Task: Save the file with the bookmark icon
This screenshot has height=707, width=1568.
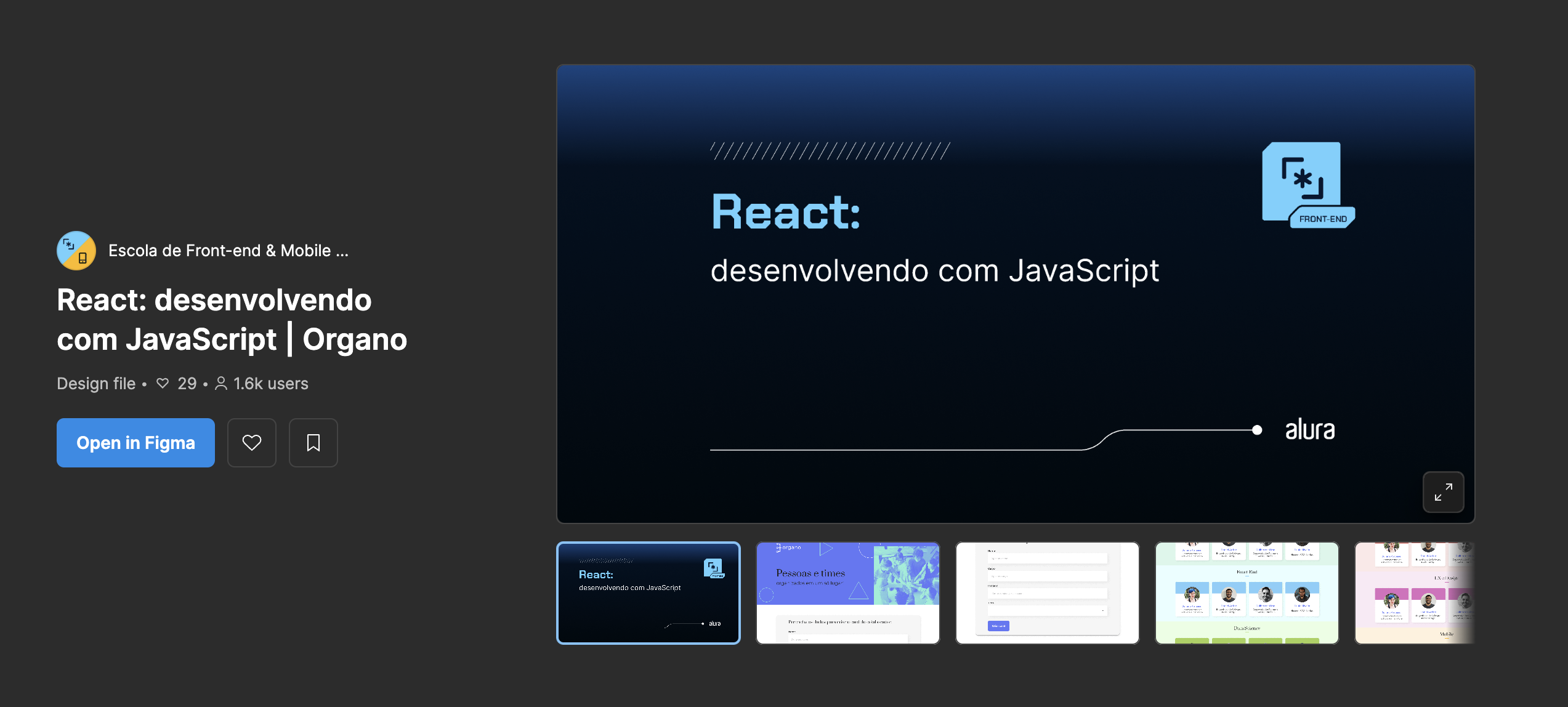Action: [313, 442]
